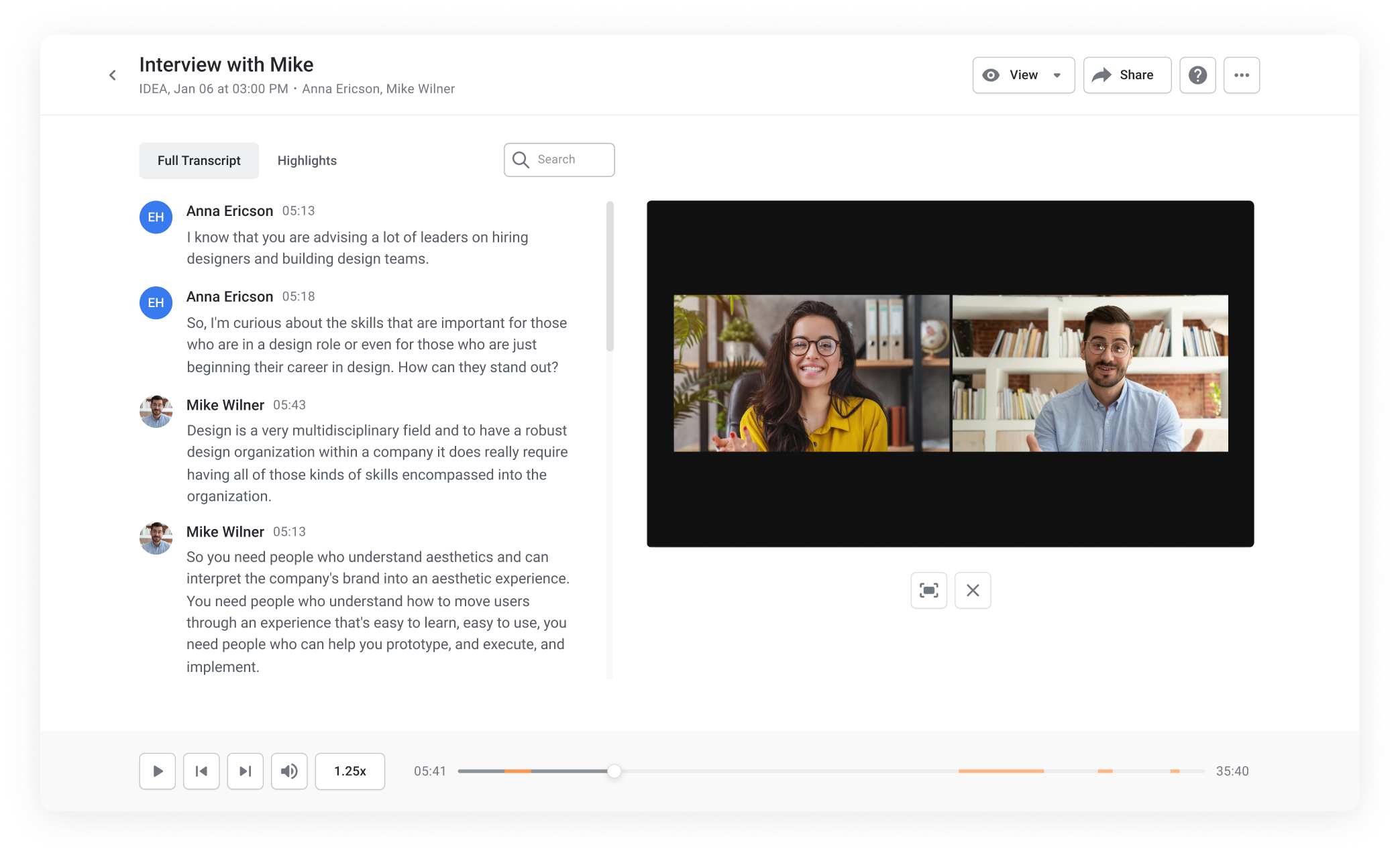Click the screenshot capture icon below video
1400x857 pixels.
(928, 588)
